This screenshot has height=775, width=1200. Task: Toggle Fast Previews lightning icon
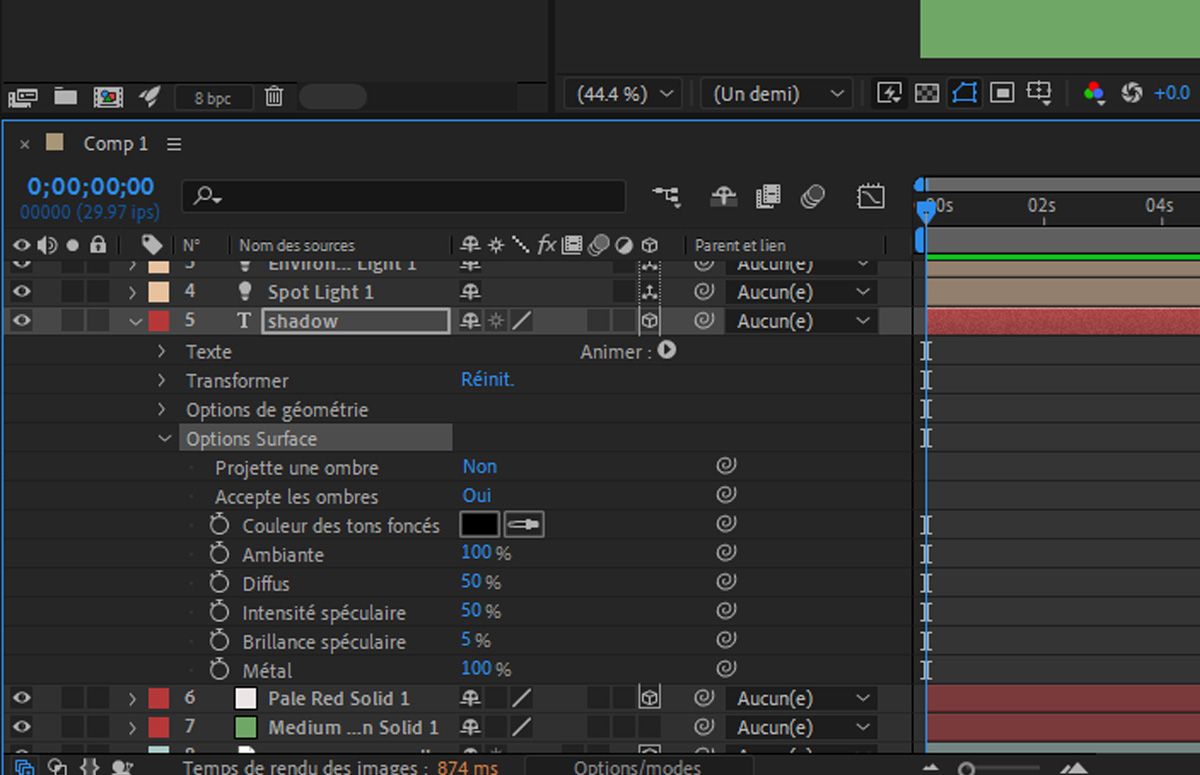889,93
